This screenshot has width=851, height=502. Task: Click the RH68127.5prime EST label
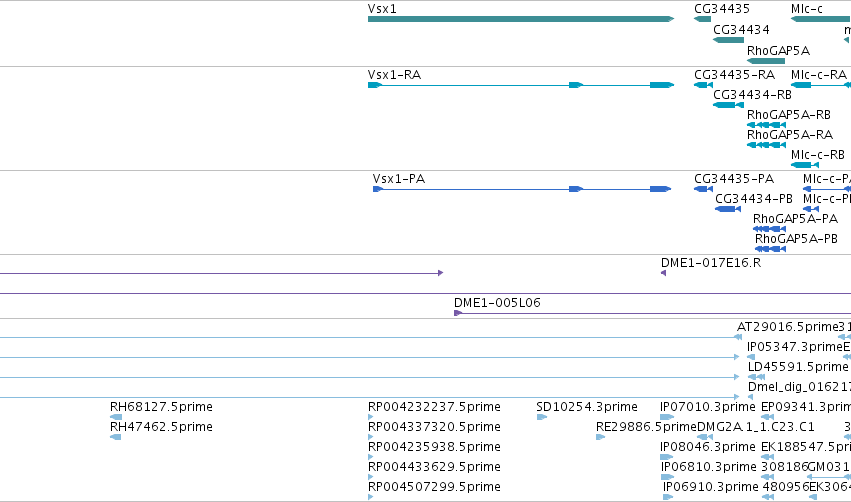coord(161,407)
